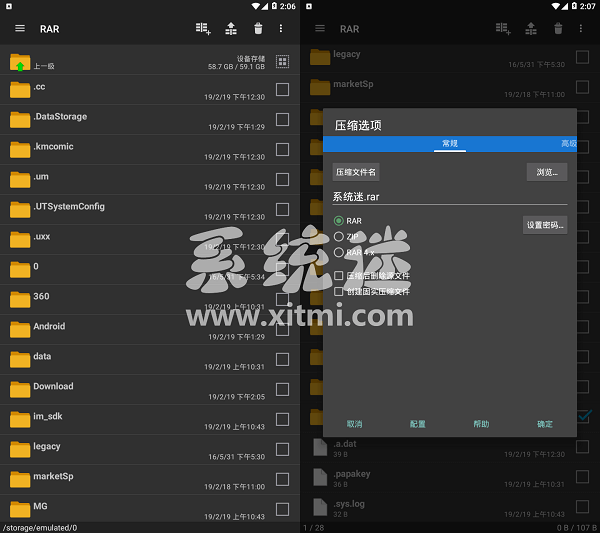Click the 帮助 help button
This screenshot has height=533, width=600.
click(481, 424)
